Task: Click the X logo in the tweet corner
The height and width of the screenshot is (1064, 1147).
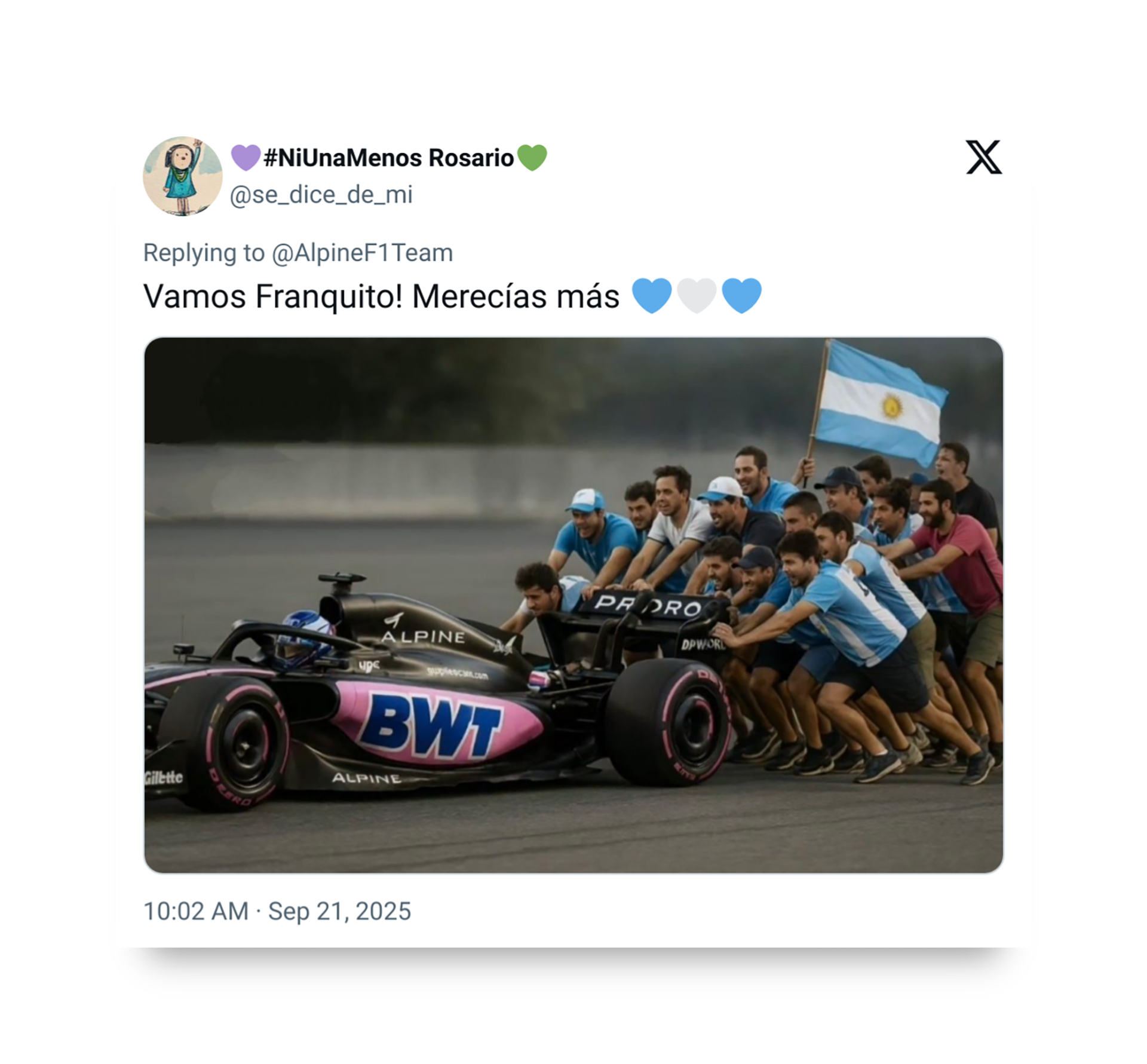Action: (x=983, y=157)
